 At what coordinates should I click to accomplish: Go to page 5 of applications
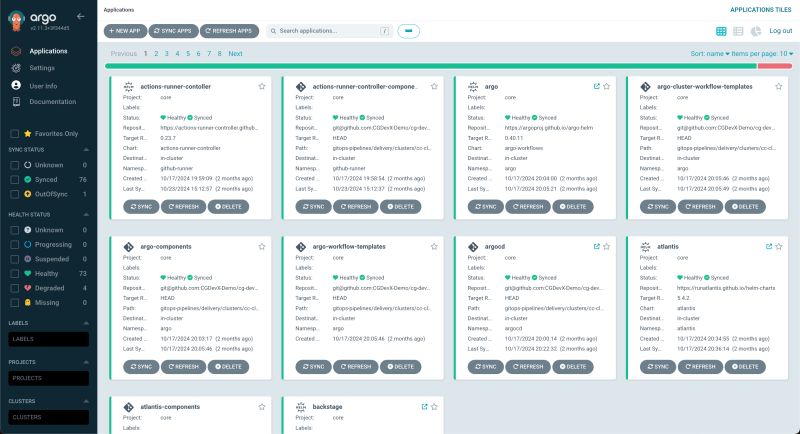[188, 54]
